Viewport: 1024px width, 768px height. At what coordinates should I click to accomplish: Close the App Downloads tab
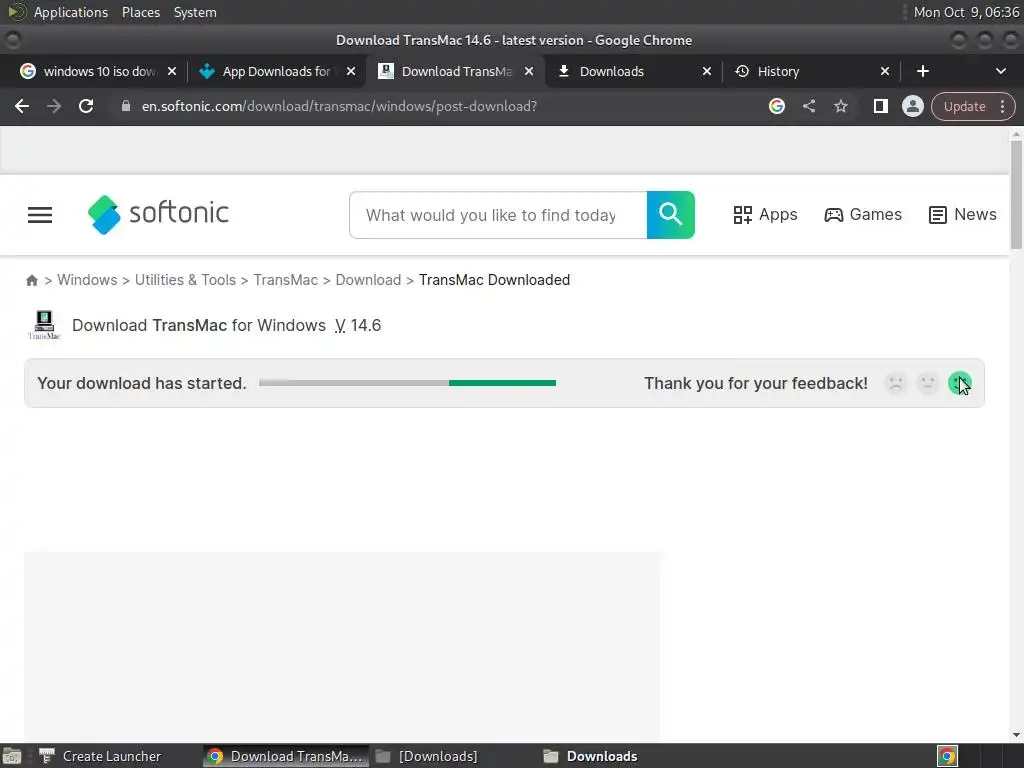[x=351, y=71]
